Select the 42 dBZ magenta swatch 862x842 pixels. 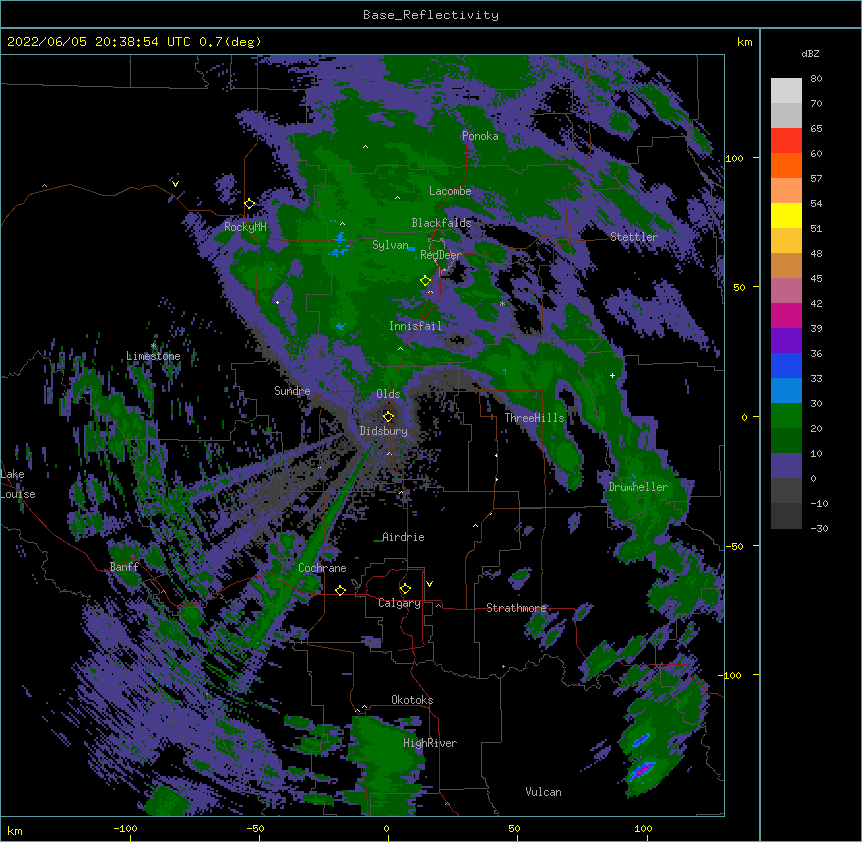point(786,315)
